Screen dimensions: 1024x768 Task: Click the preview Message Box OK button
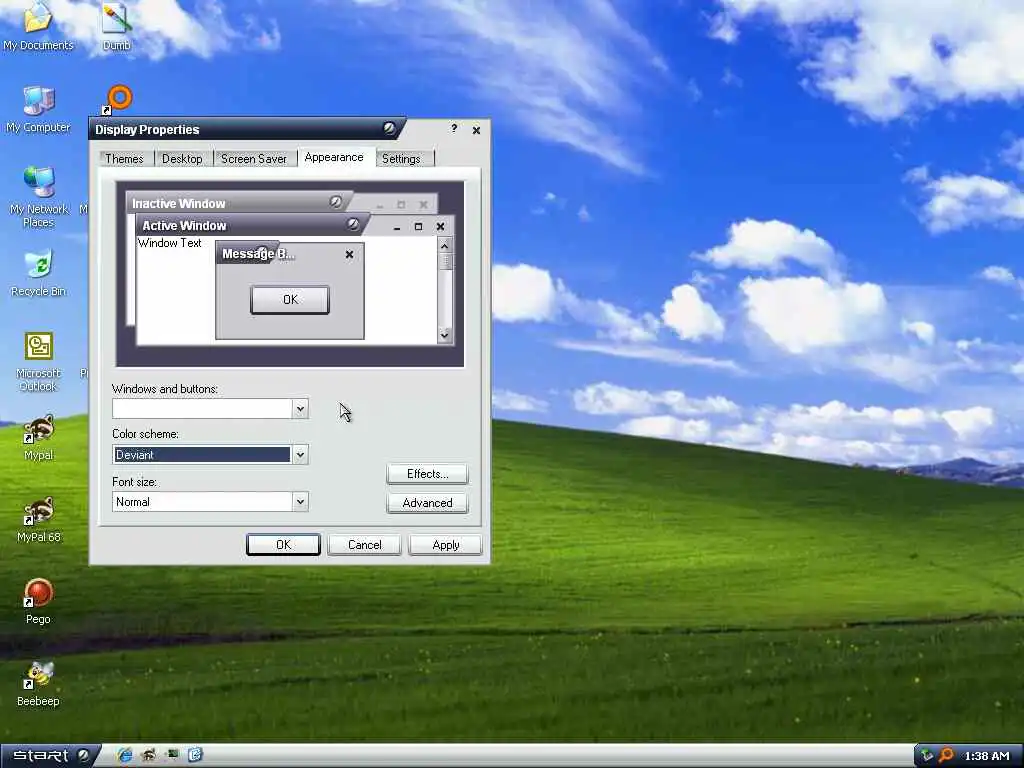[290, 300]
